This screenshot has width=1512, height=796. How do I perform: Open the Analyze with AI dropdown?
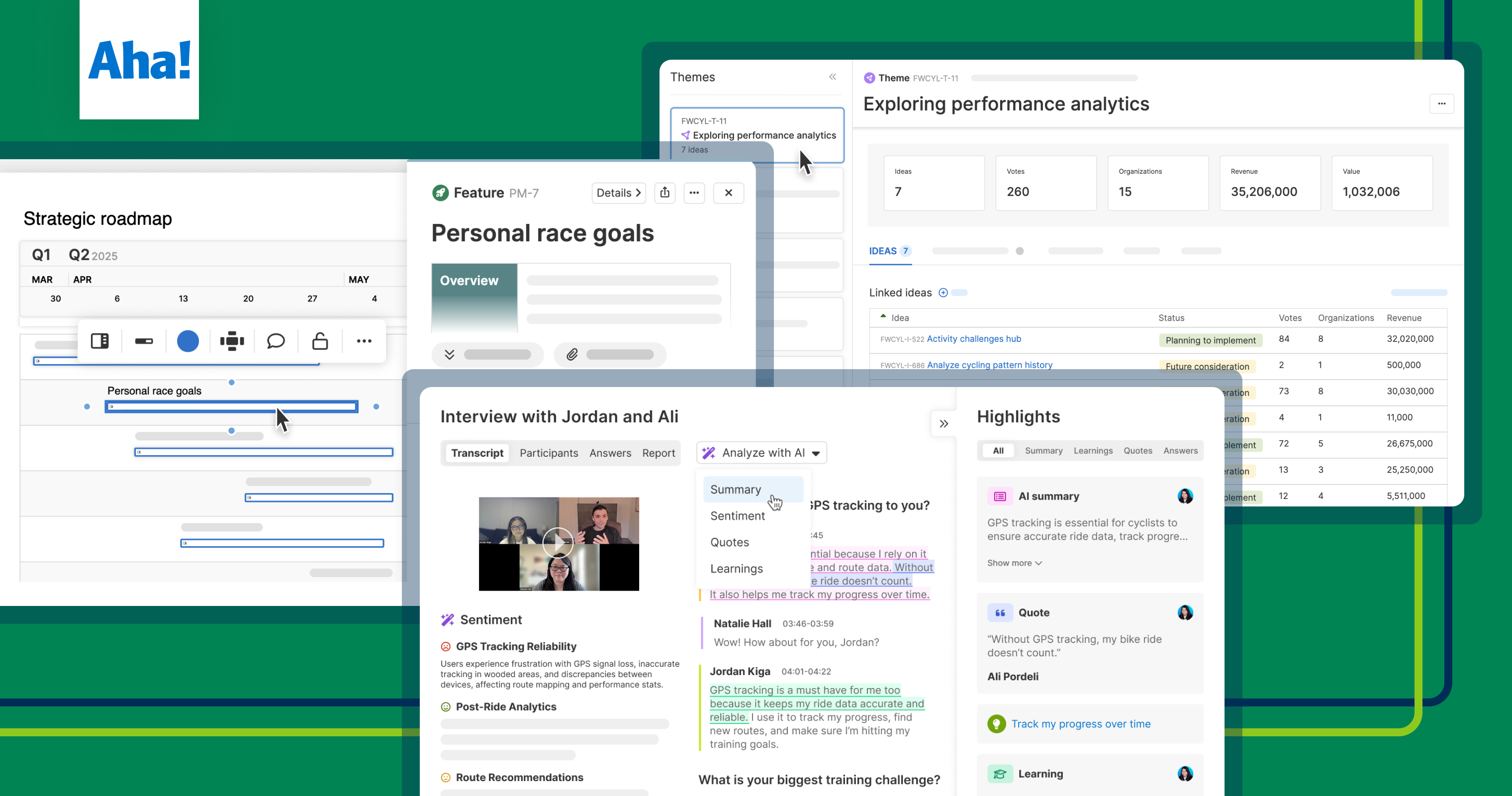click(x=762, y=453)
